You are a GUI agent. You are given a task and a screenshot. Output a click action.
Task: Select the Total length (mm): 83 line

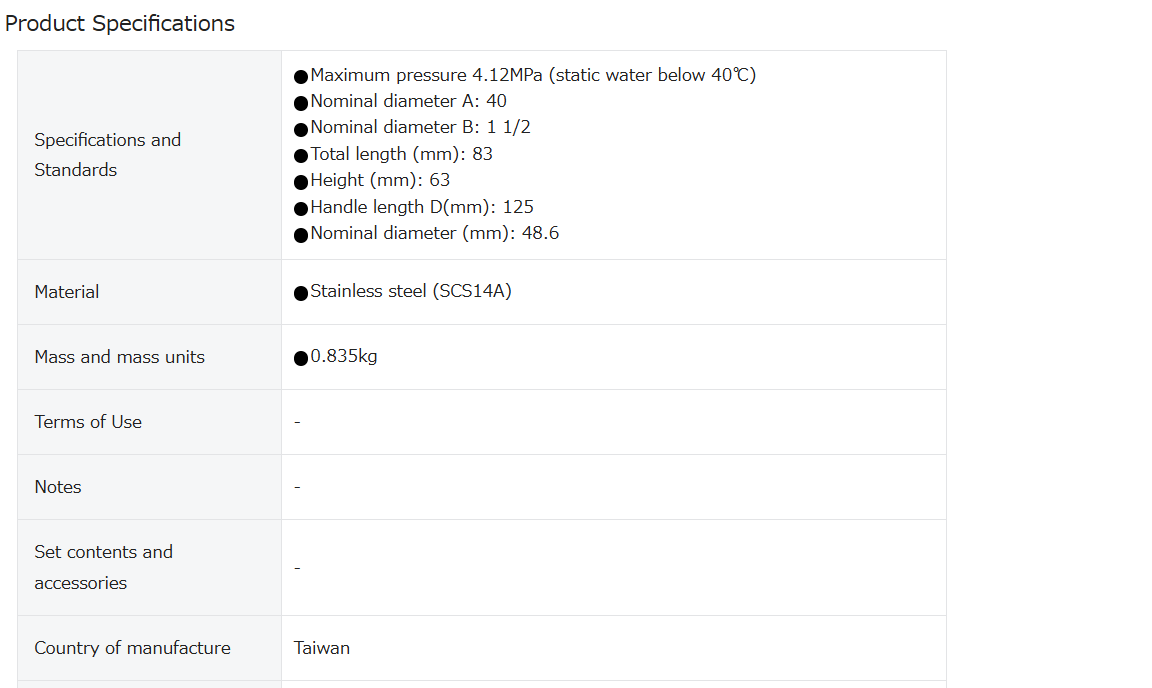tap(393, 154)
